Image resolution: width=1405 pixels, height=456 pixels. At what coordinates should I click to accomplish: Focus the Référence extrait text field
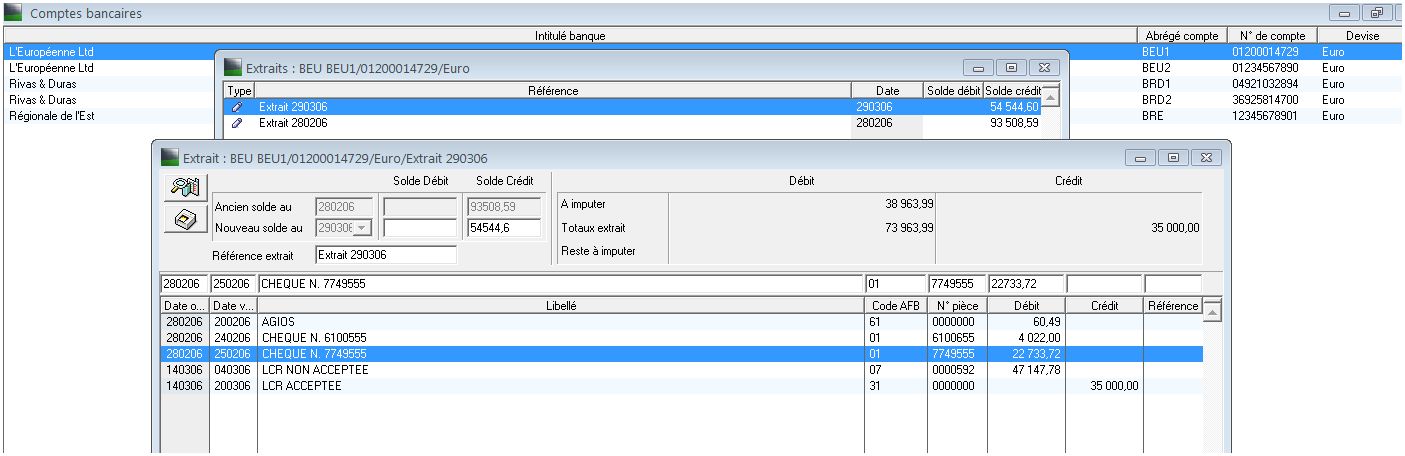tap(385, 255)
